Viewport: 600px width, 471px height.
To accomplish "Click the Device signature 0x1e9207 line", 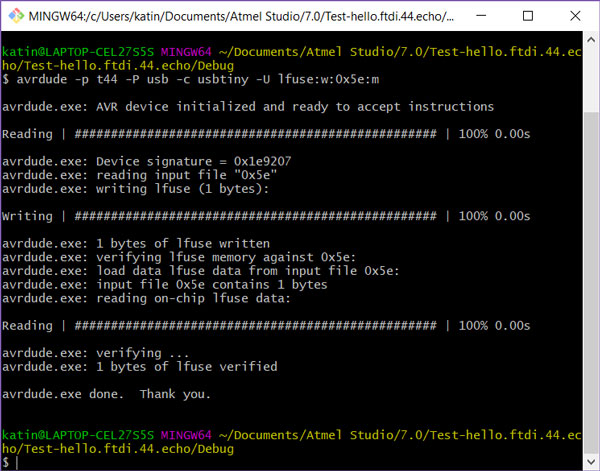I will coord(147,161).
